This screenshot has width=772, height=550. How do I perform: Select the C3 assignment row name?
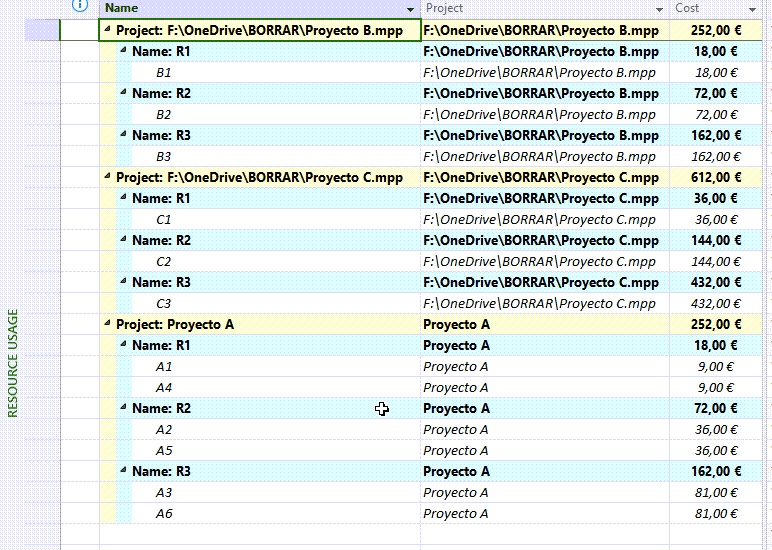[163, 304]
